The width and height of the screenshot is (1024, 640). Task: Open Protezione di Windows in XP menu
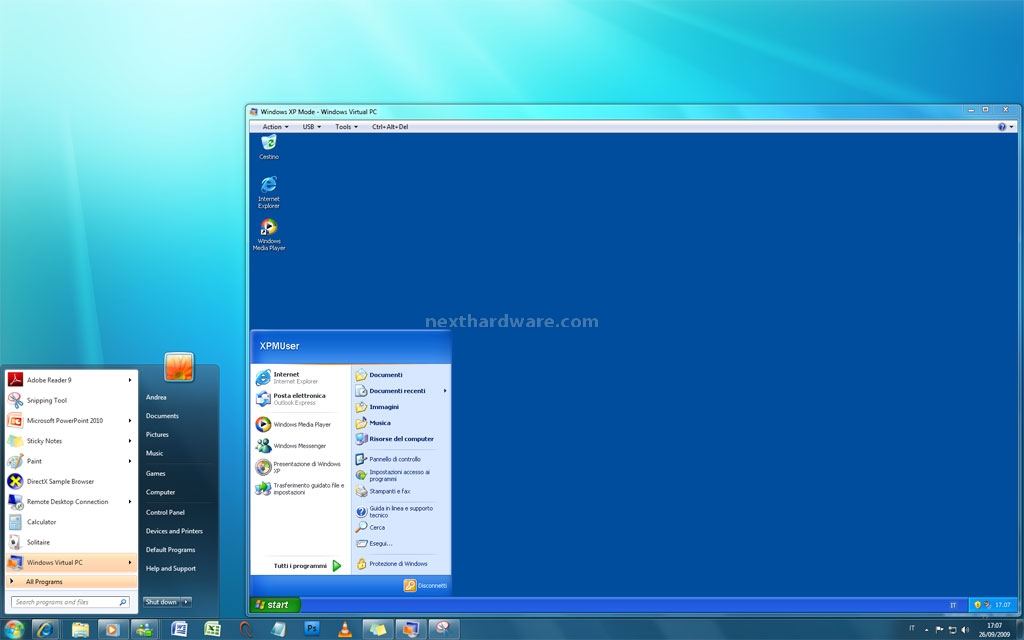pyautogui.click(x=394, y=564)
